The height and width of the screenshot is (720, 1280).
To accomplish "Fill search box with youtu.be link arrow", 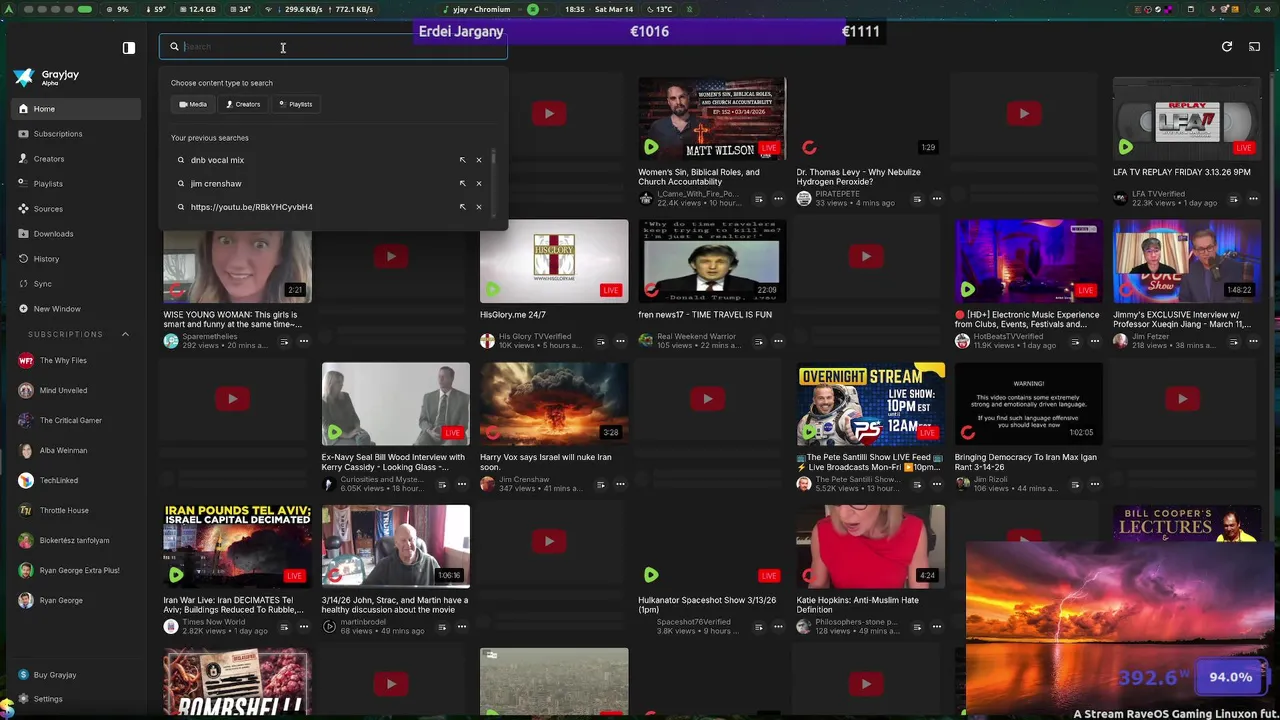I will tap(462, 207).
